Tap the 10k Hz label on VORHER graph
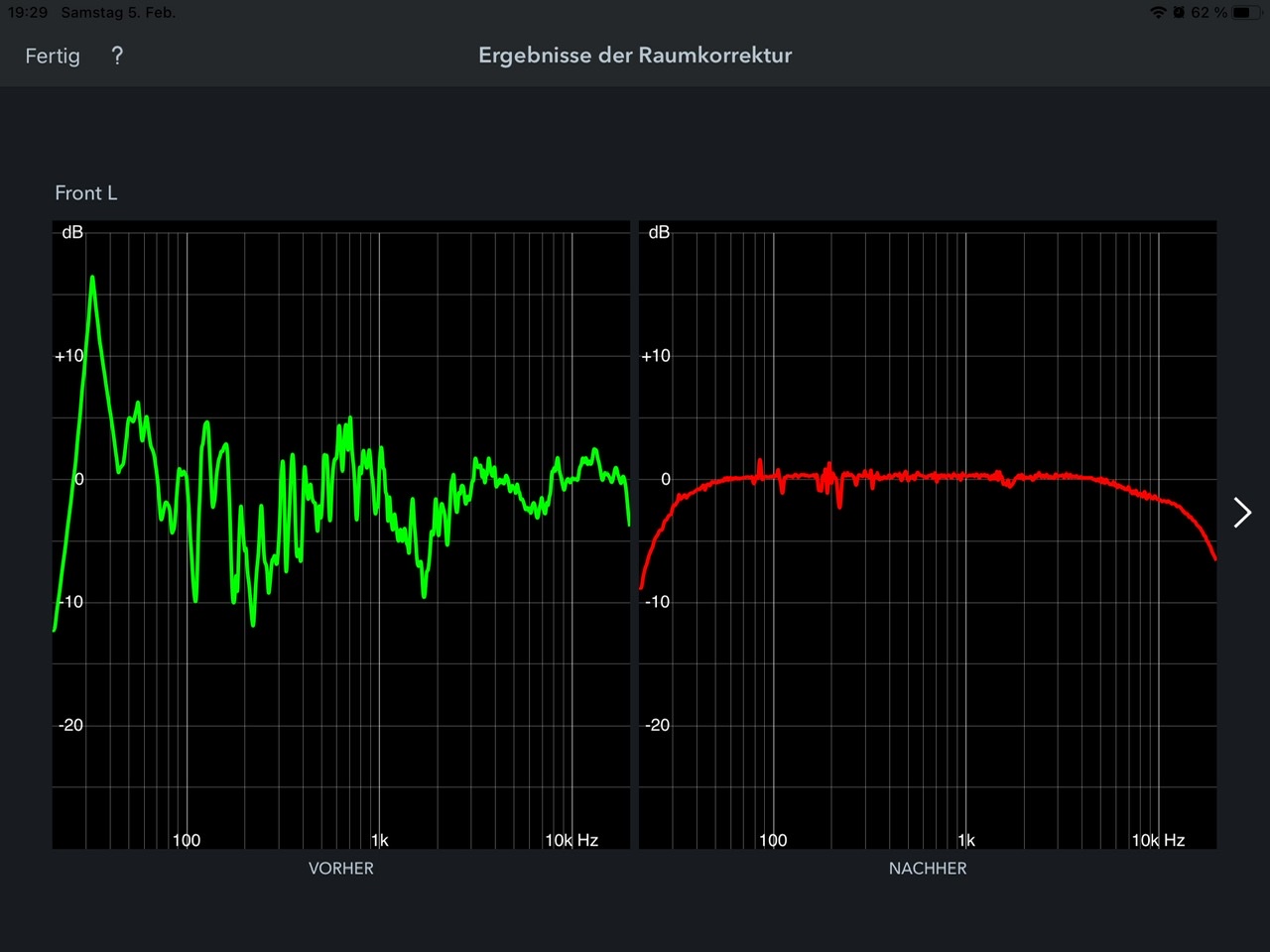The height and width of the screenshot is (952, 1270). click(571, 840)
